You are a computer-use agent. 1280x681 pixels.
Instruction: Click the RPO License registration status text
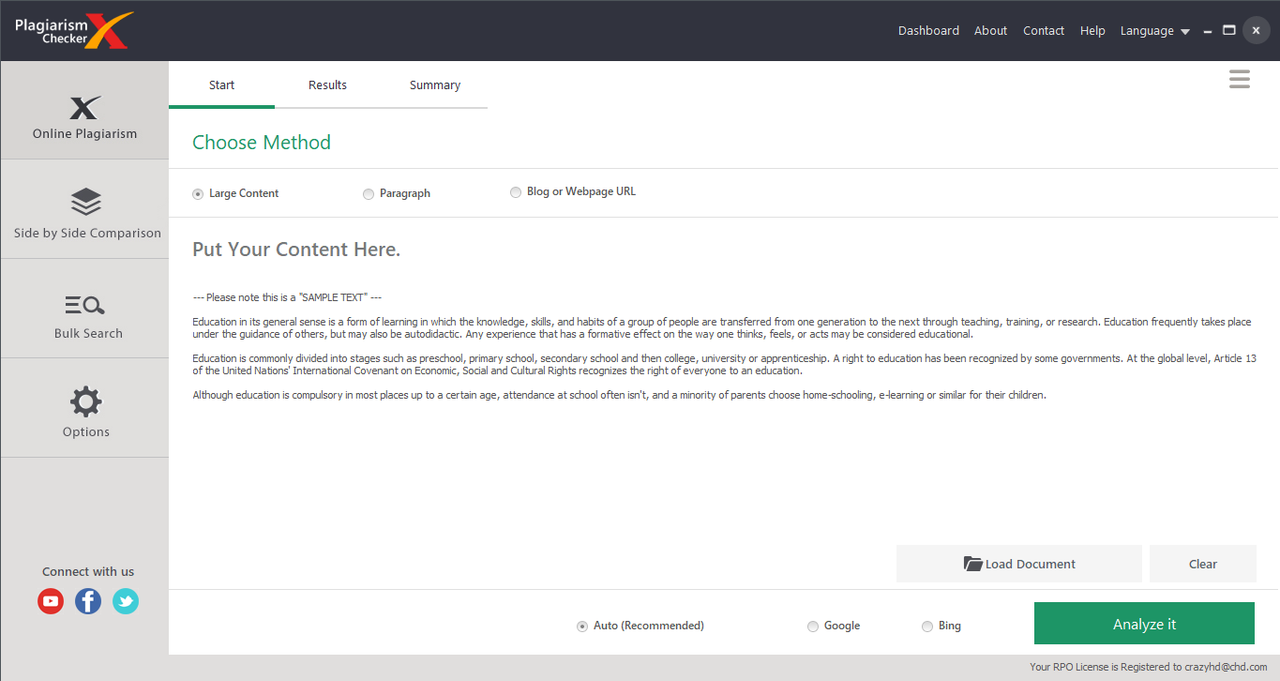point(1148,667)
